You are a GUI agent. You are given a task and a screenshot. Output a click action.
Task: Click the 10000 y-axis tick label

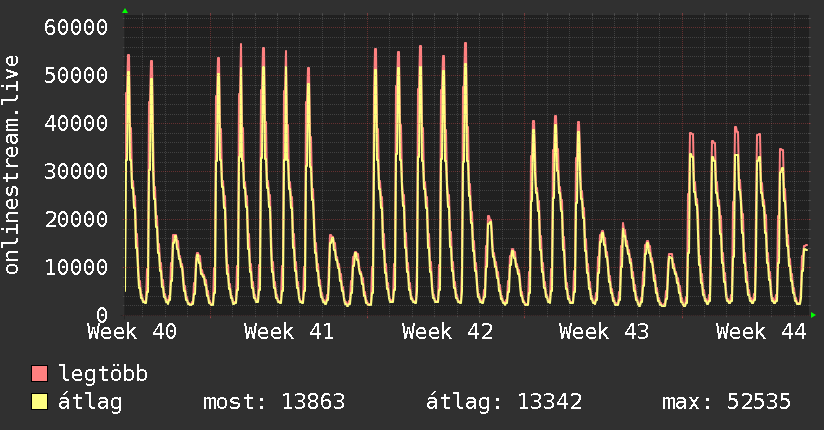[76, 268]
